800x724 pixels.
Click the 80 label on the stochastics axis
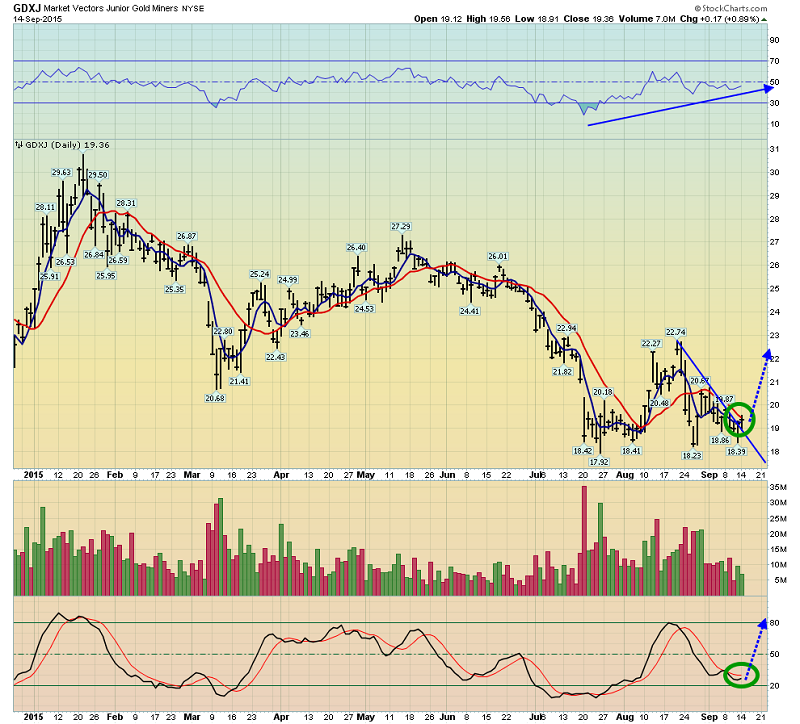[774, 623]
